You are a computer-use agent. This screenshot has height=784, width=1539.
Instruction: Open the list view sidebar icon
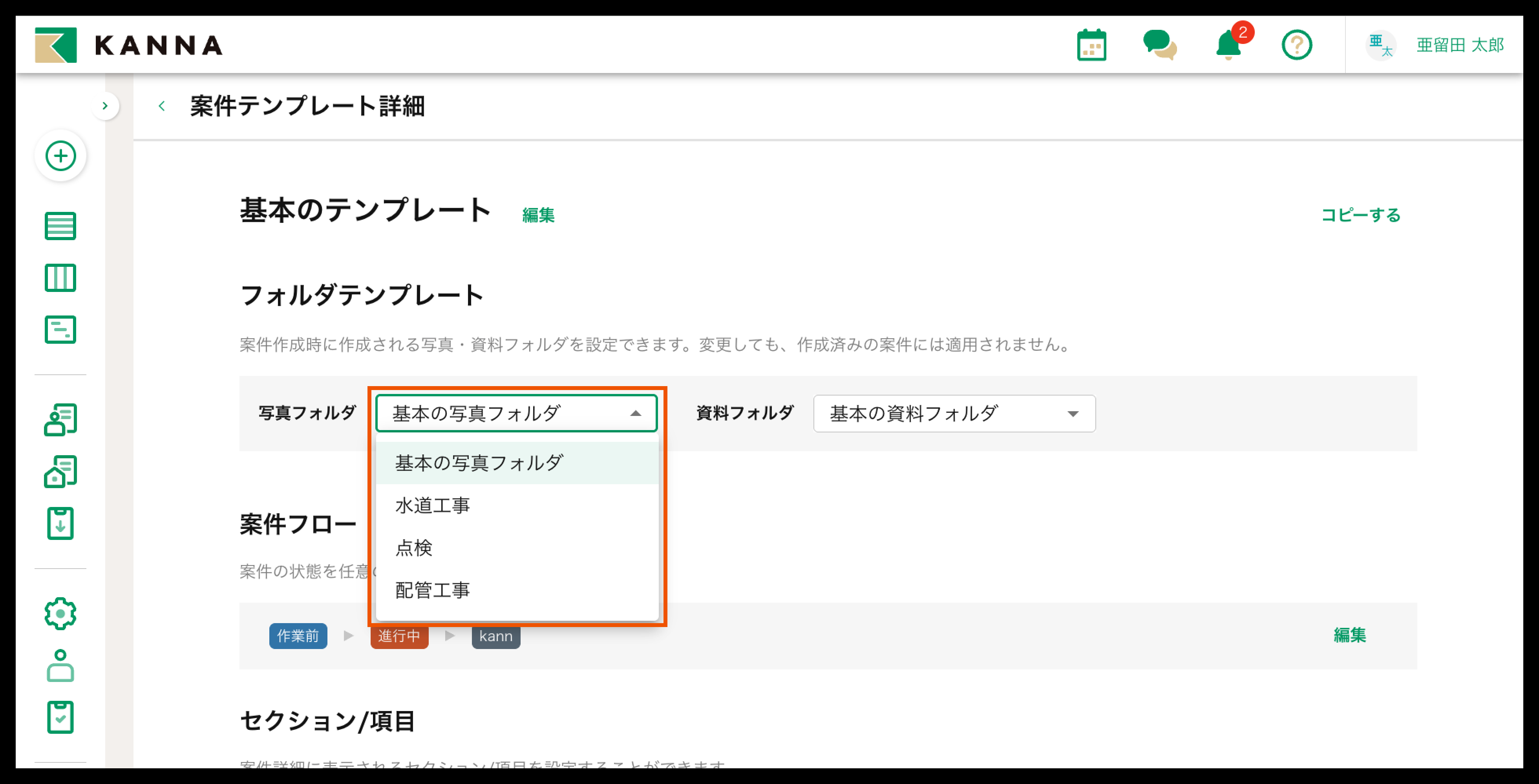tap(60, 226)
